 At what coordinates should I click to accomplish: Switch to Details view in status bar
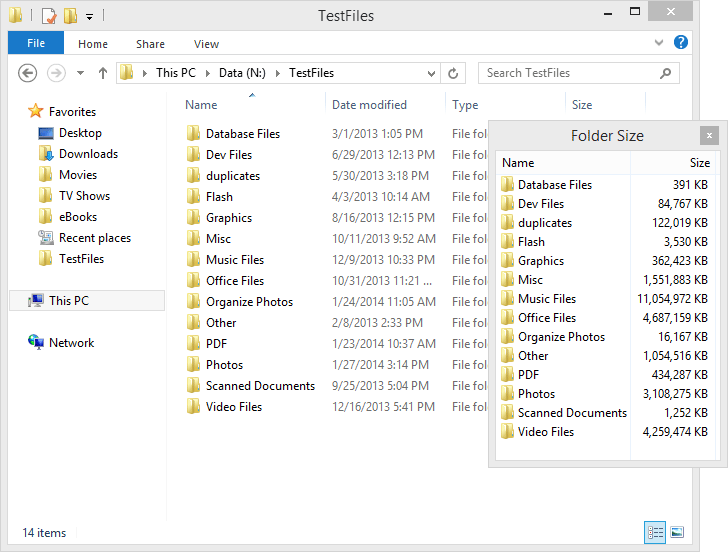(655, 533)
